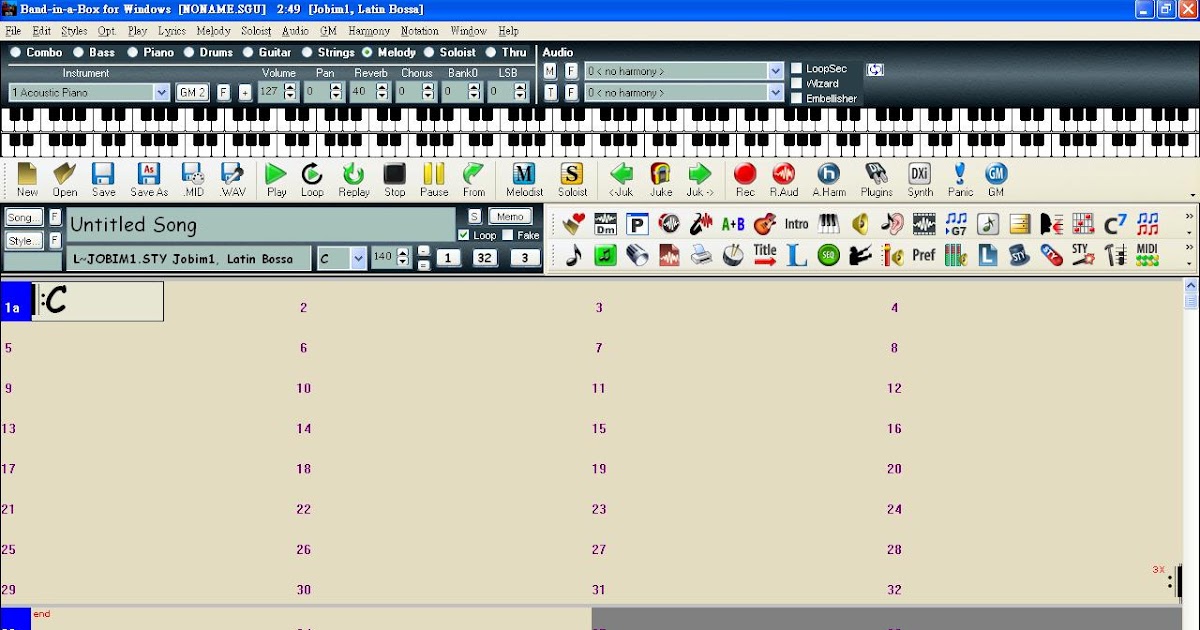Pause the song with Pause icon

pyautogui.click(x=434, y=179)
